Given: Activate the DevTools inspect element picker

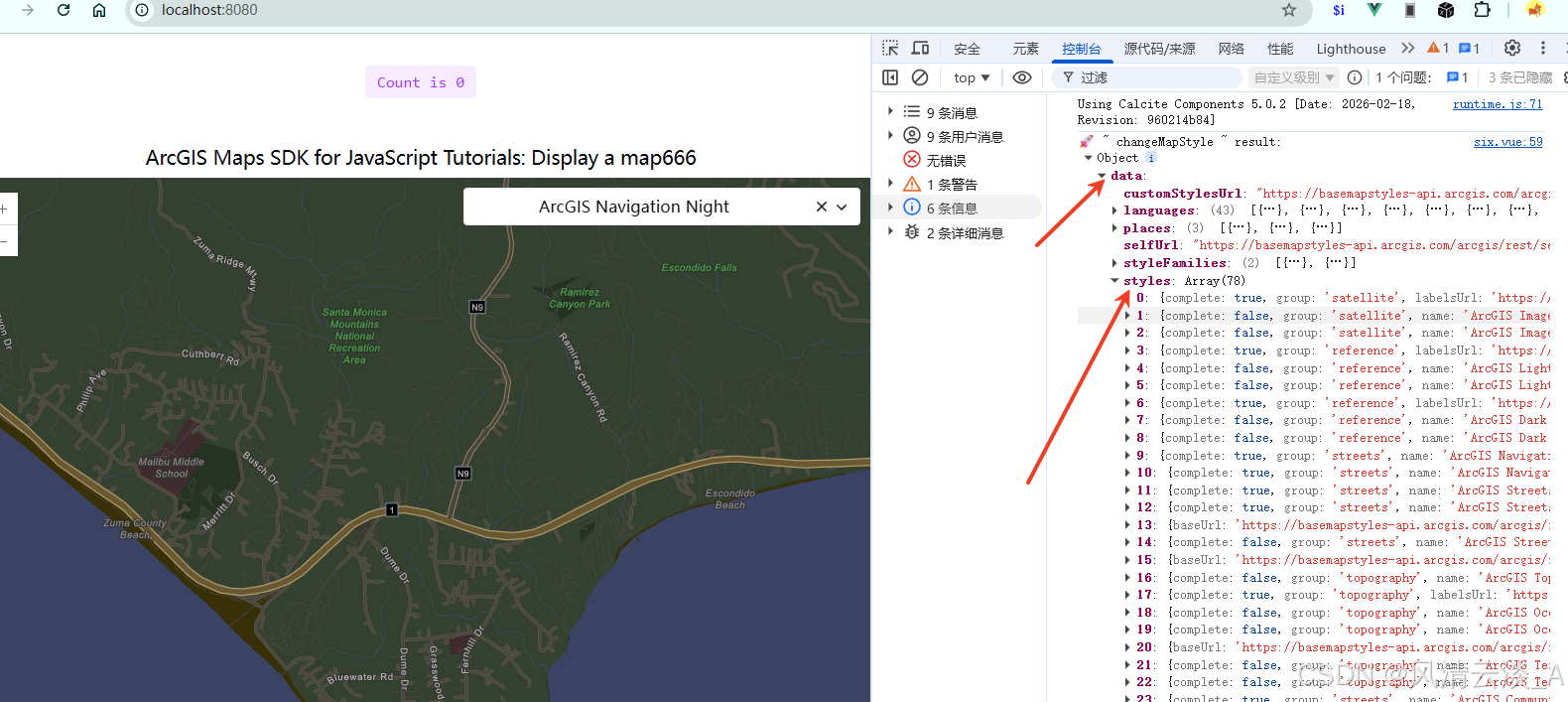Looking at the screenshot, I should [x=890, y=49].
